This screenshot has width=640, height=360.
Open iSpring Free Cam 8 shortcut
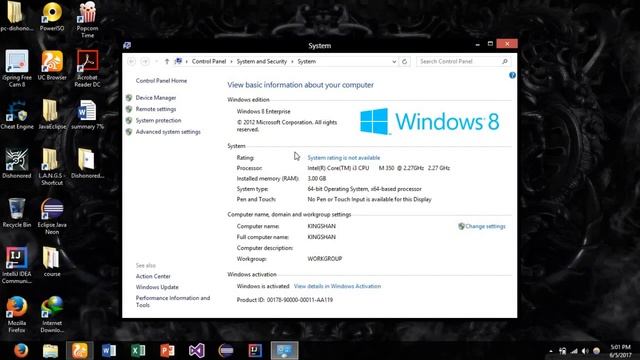coord(17,69)
